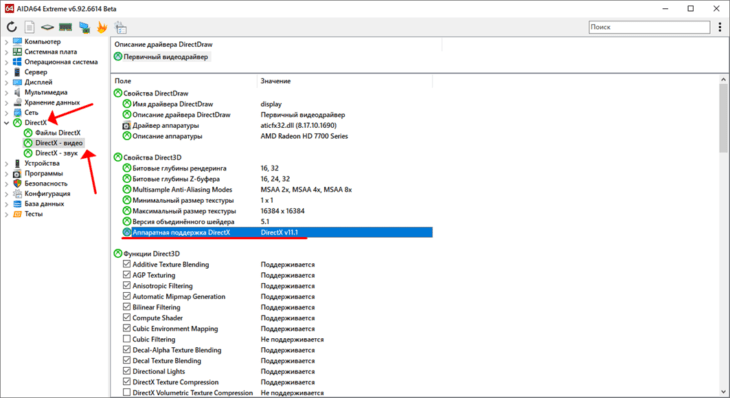Screen dimensions: 730x398
Task: Click the flame stability test icon
Action: point(102,27)
